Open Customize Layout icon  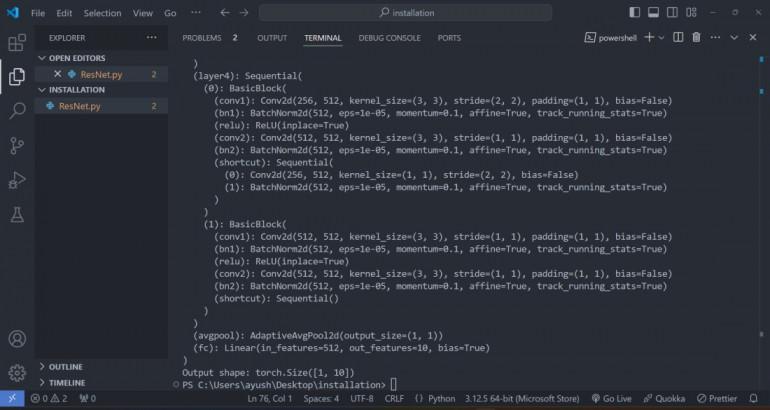pos(691,13)
